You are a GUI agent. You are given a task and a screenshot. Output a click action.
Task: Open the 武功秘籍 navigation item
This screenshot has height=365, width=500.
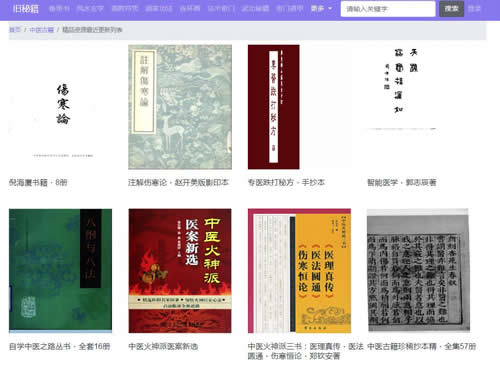[x=255, y=9]
